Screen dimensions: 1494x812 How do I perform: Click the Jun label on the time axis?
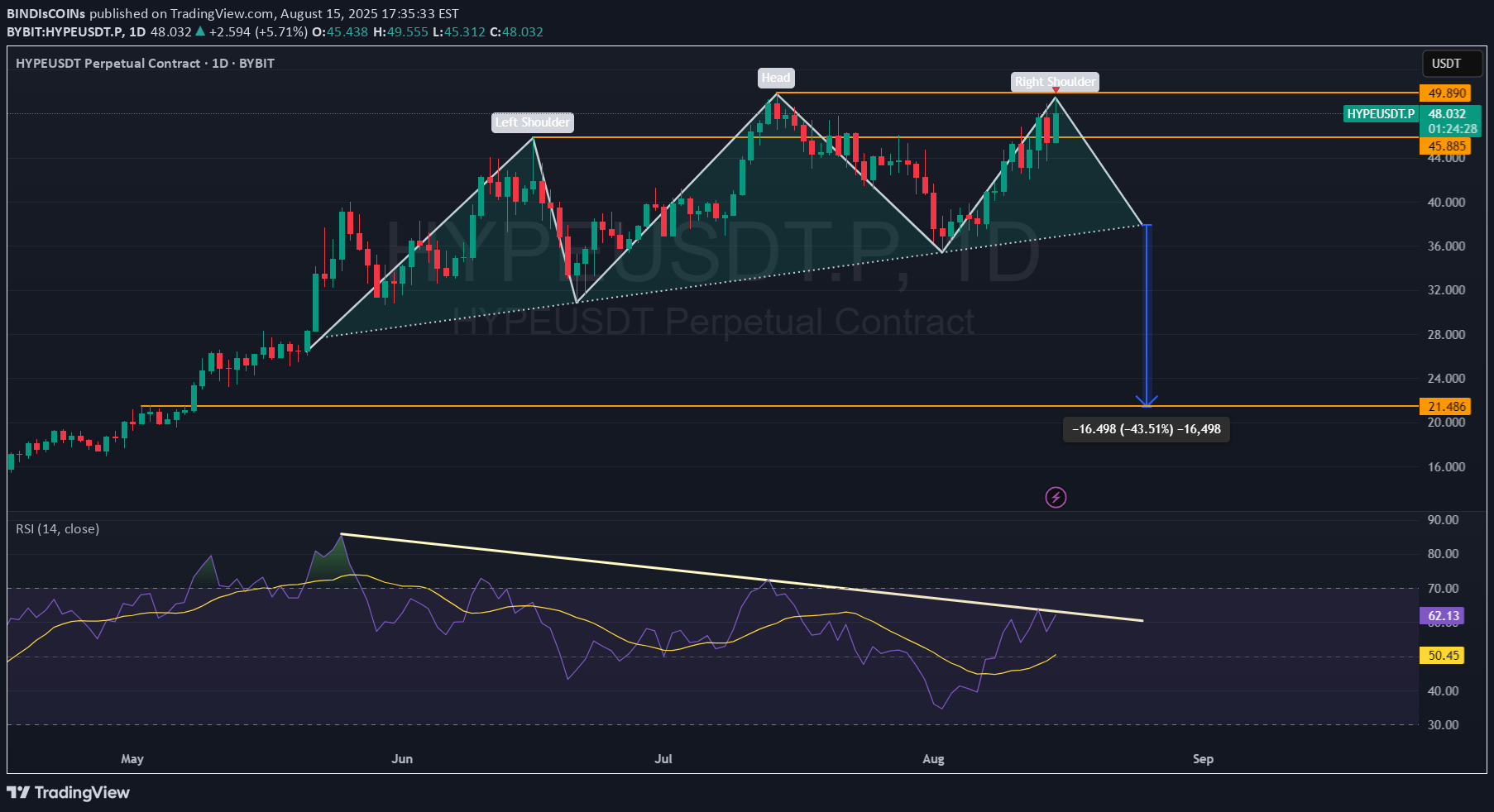coord(402,758)
